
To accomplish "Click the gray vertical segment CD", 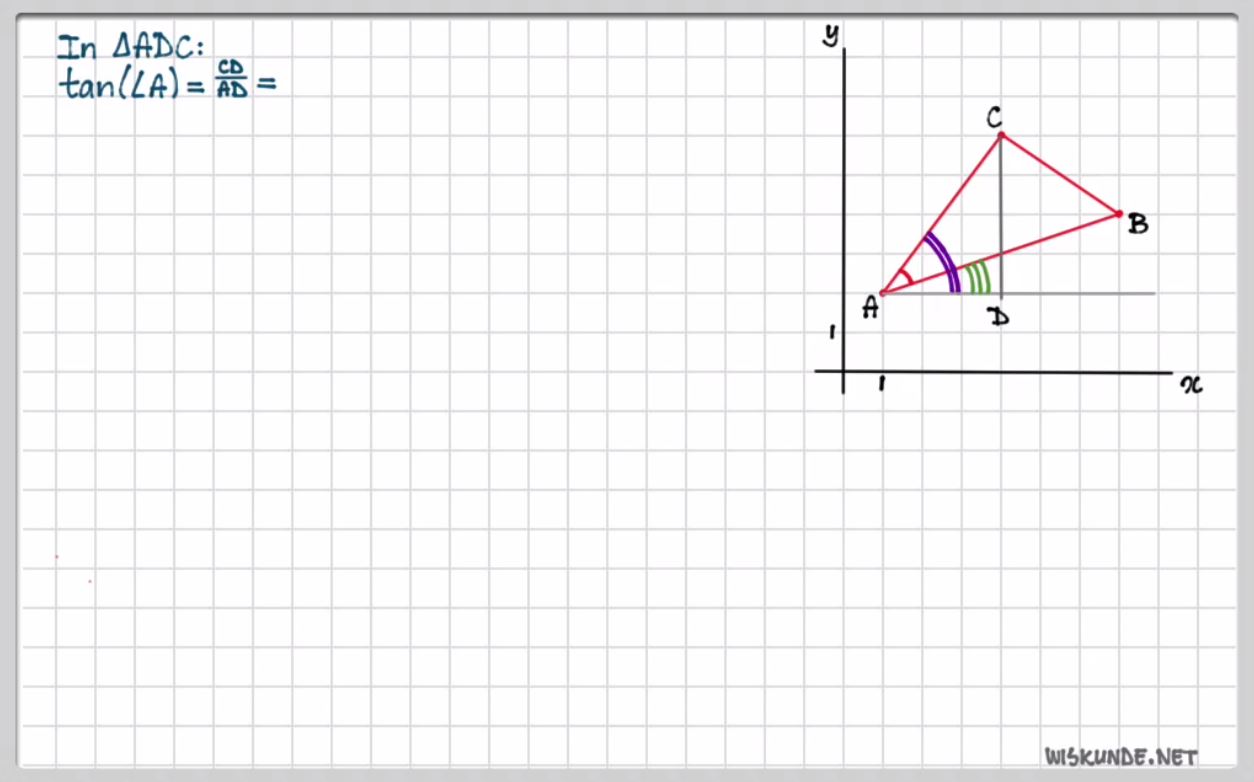I will [x=1000, y=215].
